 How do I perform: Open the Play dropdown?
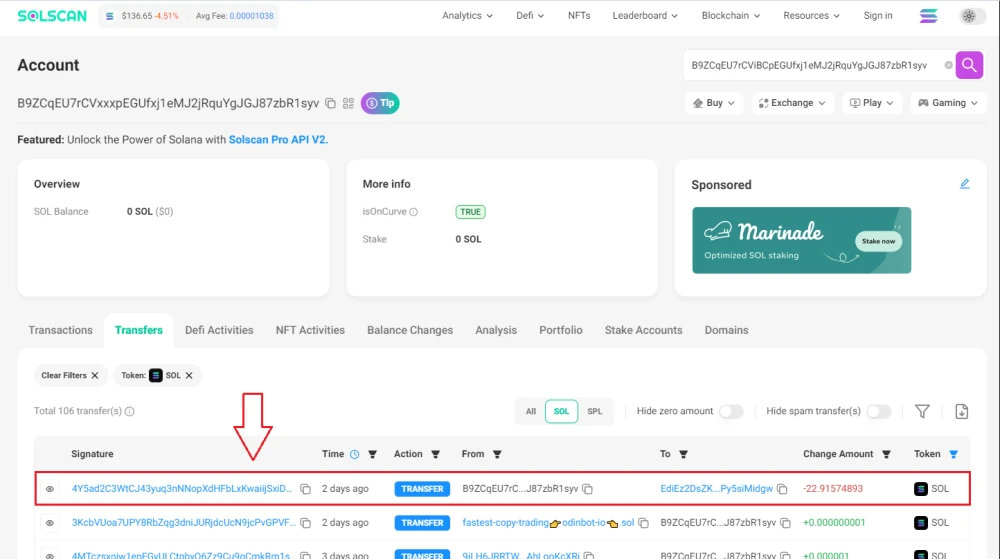point(872,103)
